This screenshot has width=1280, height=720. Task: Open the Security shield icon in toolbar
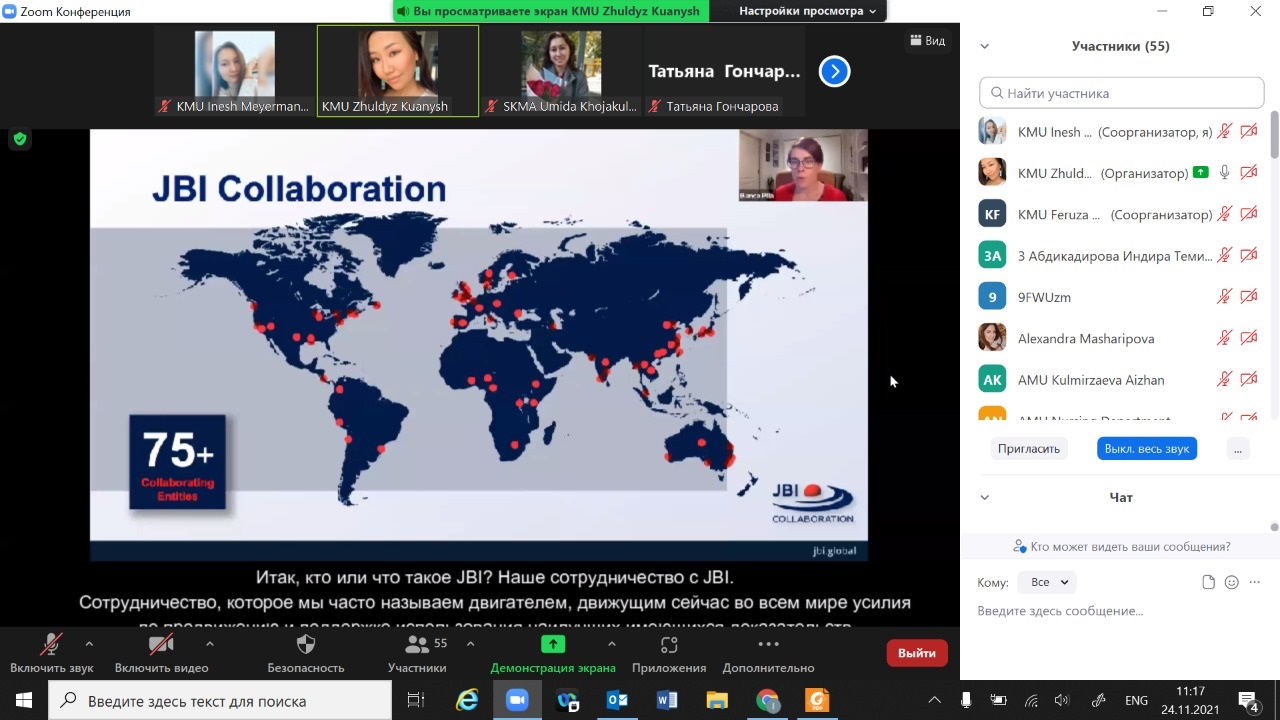(x=306, y=645)
